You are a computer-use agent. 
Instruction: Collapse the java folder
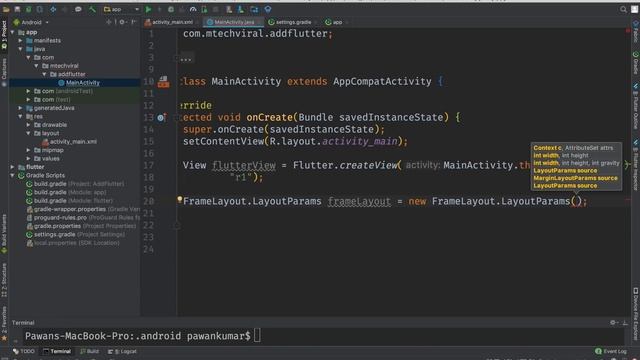(20, 49)
